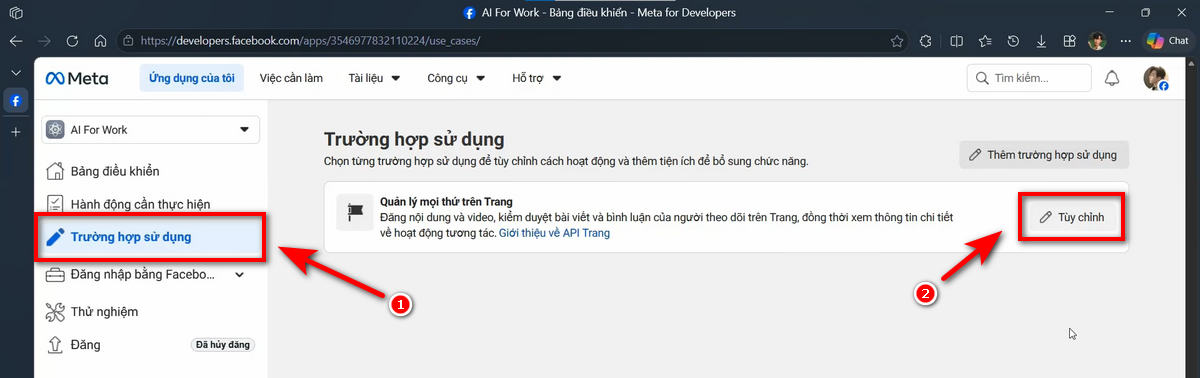
Task: Click the Đã hủy đăng badge
Action: pos(223,345)
